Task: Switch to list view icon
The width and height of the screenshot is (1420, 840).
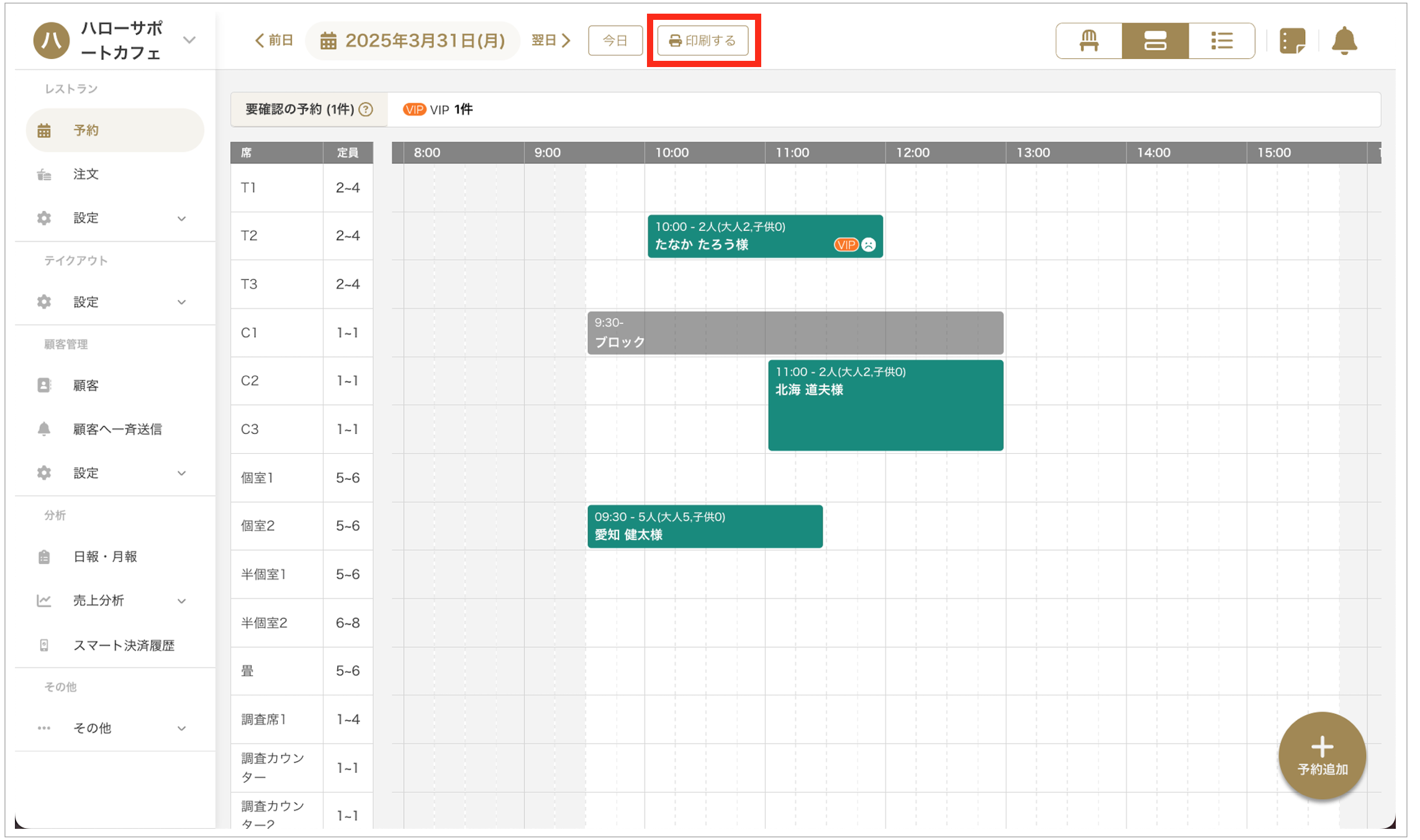Action: click(1221, 41)
